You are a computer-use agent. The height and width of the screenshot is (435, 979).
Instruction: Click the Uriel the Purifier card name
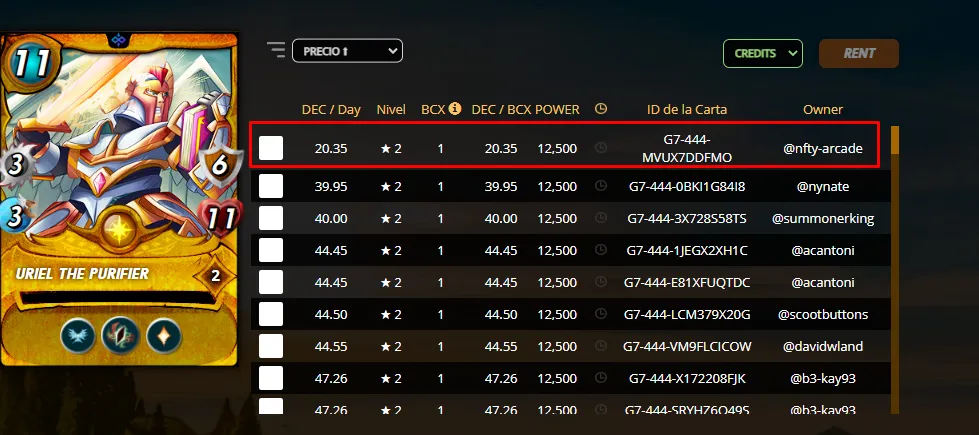point(82,273)
